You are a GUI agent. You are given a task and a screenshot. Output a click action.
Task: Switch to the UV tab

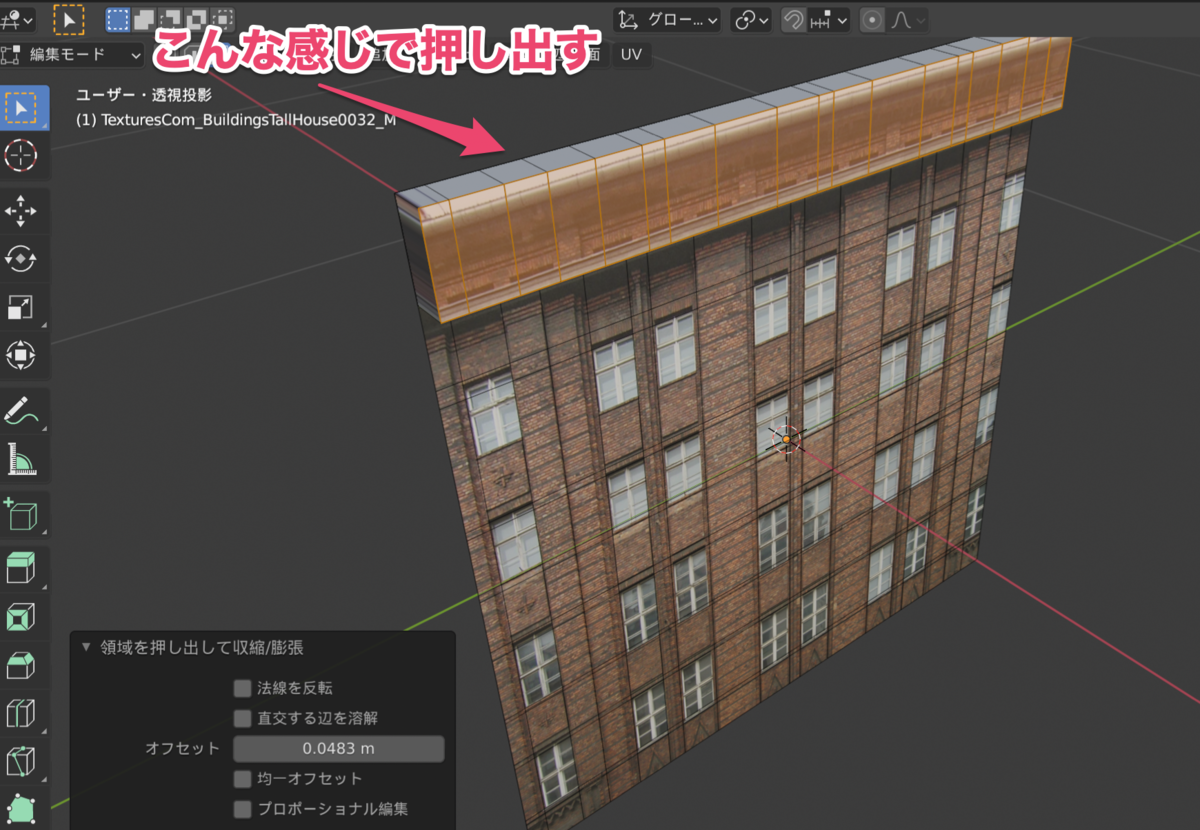(630, 56)
